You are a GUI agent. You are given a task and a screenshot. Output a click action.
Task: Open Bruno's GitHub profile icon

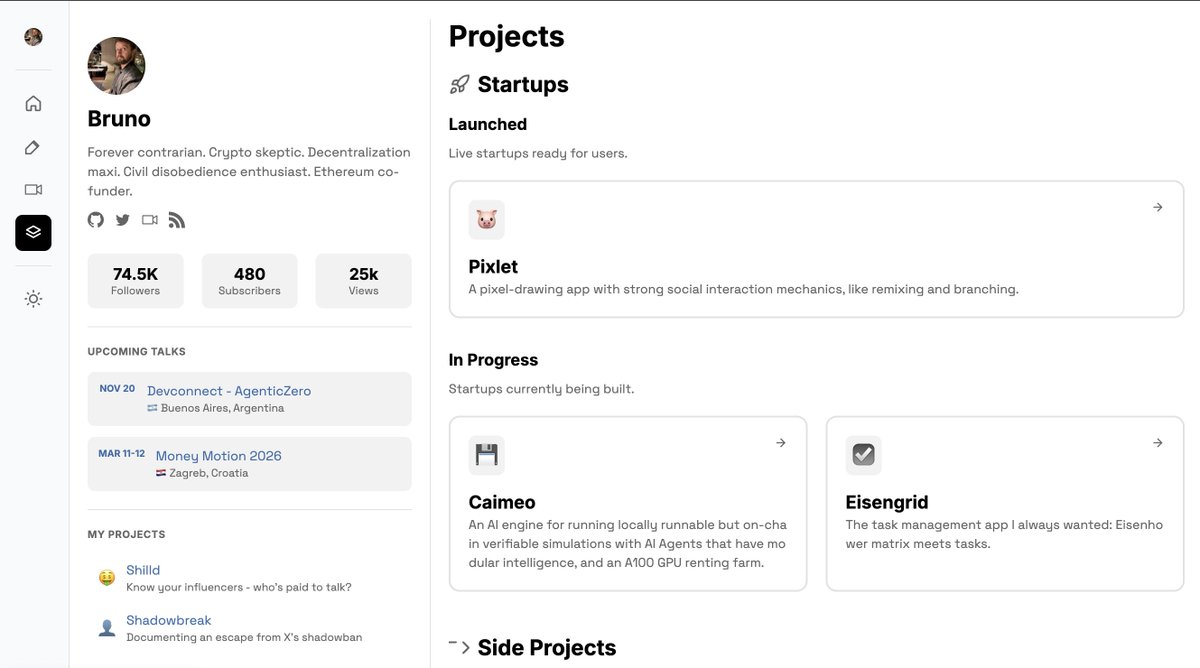click(96, 220)
